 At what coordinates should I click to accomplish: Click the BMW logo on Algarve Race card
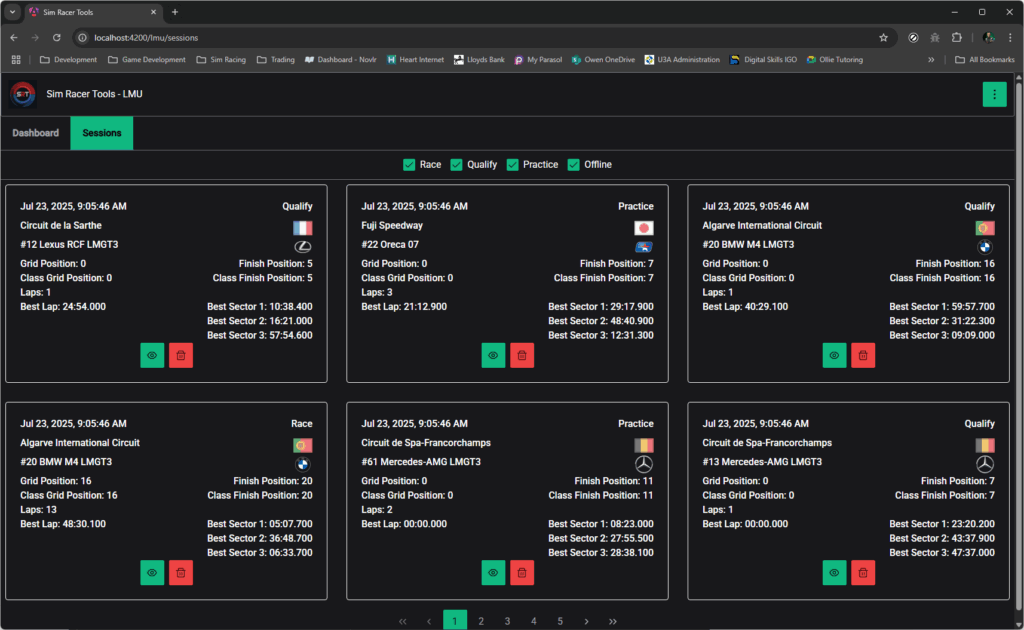coord(302,464)
